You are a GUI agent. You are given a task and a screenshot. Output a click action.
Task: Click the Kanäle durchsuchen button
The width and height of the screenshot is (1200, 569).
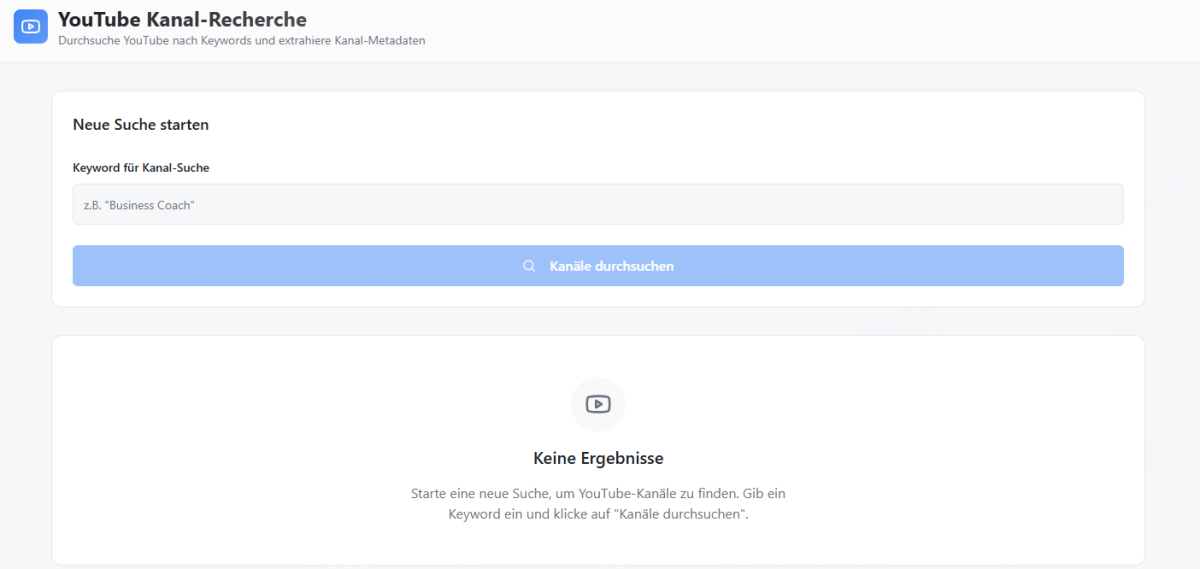(x=598, y=266)
